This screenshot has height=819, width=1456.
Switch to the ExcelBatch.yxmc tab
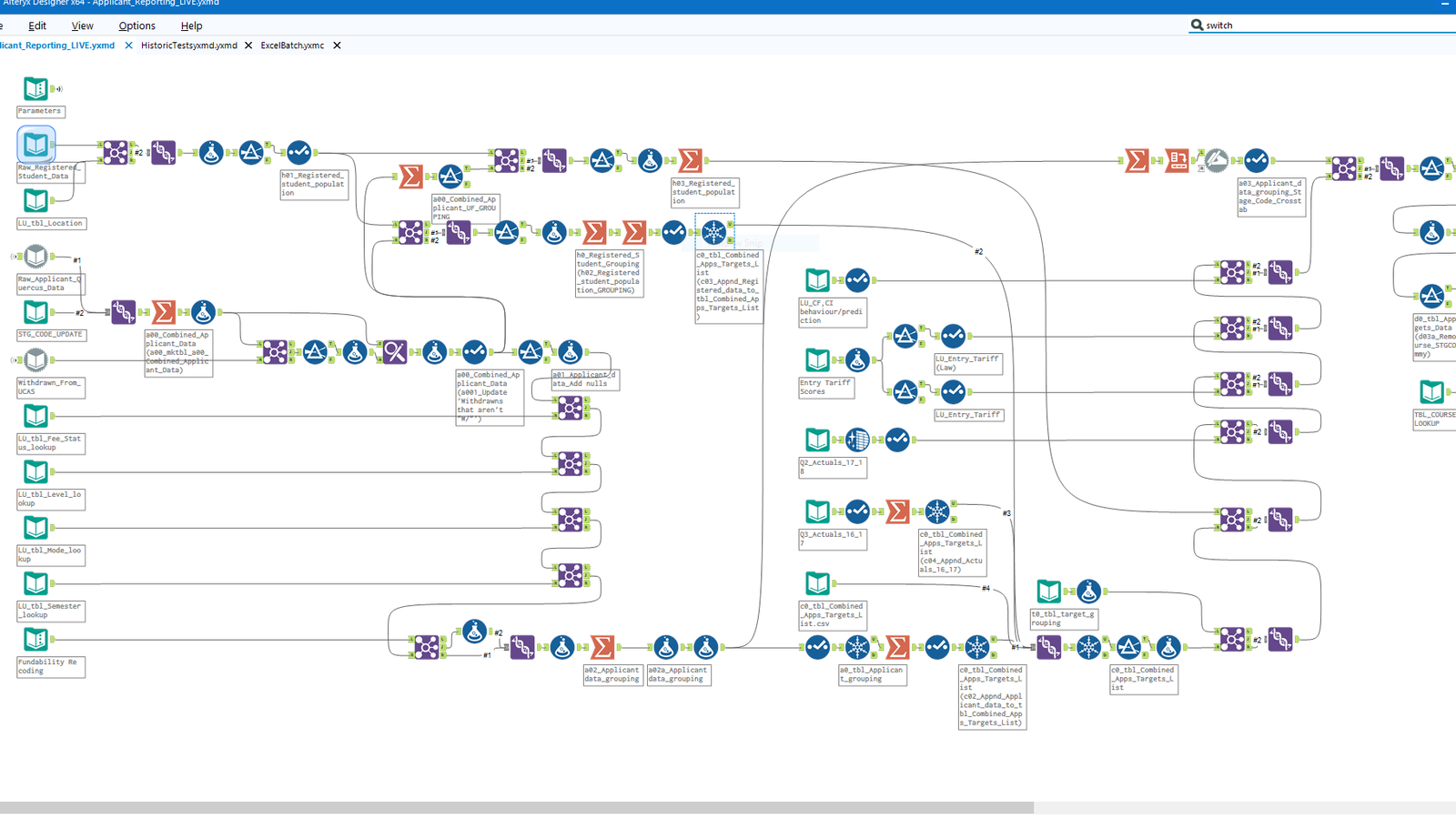tap(292, 45)
